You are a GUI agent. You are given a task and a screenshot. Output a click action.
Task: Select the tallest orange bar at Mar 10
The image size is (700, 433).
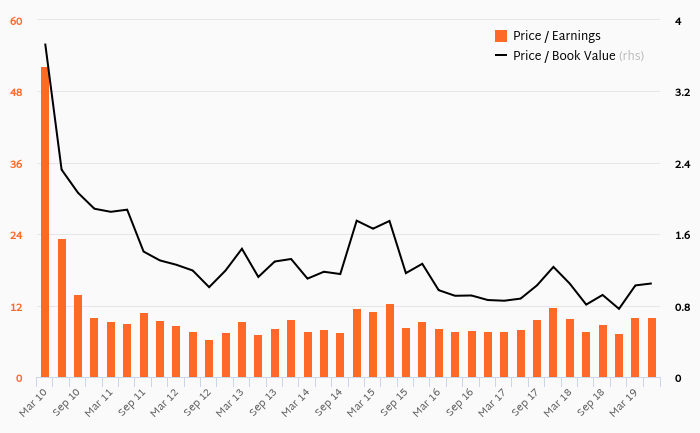pyautogui.click(x=45, y=222)
